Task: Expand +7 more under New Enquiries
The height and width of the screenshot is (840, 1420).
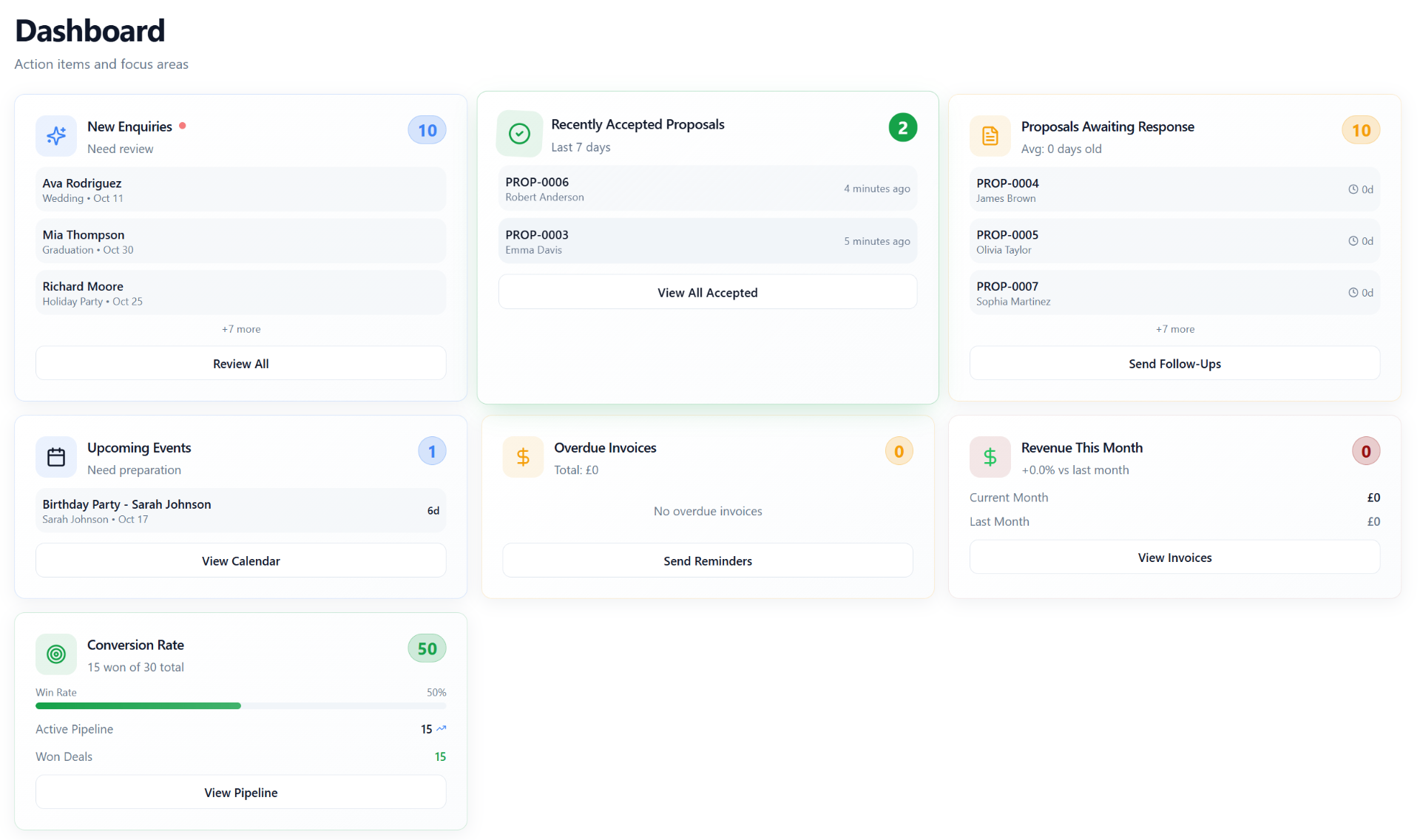Action: [x=241, y=329]
